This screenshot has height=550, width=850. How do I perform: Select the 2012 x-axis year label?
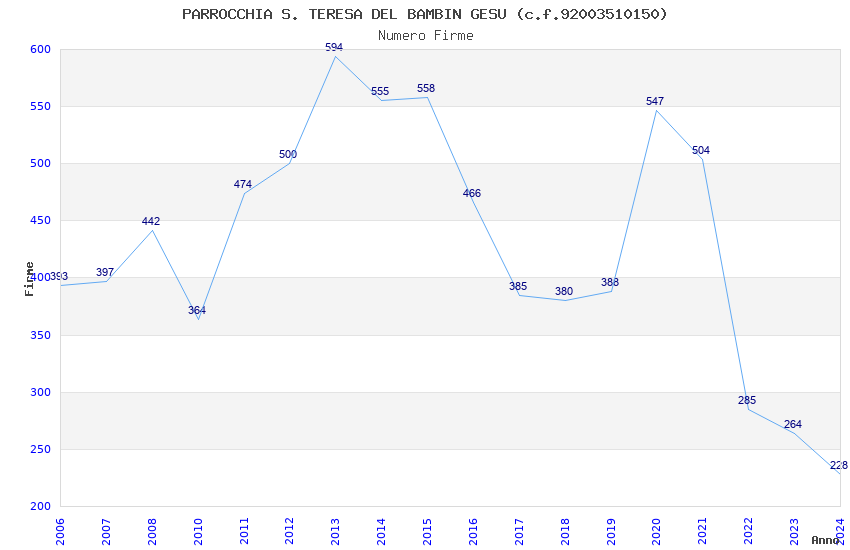coord(289,531)
